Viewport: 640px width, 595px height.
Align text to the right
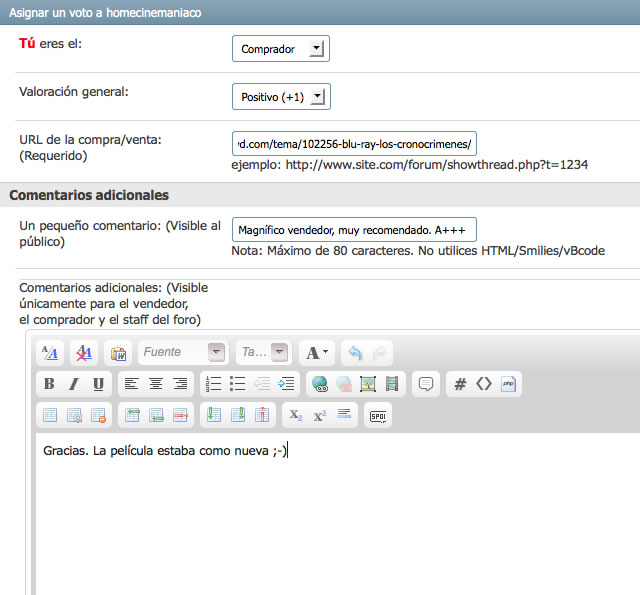pyautogui.click(x=180, y=384)
